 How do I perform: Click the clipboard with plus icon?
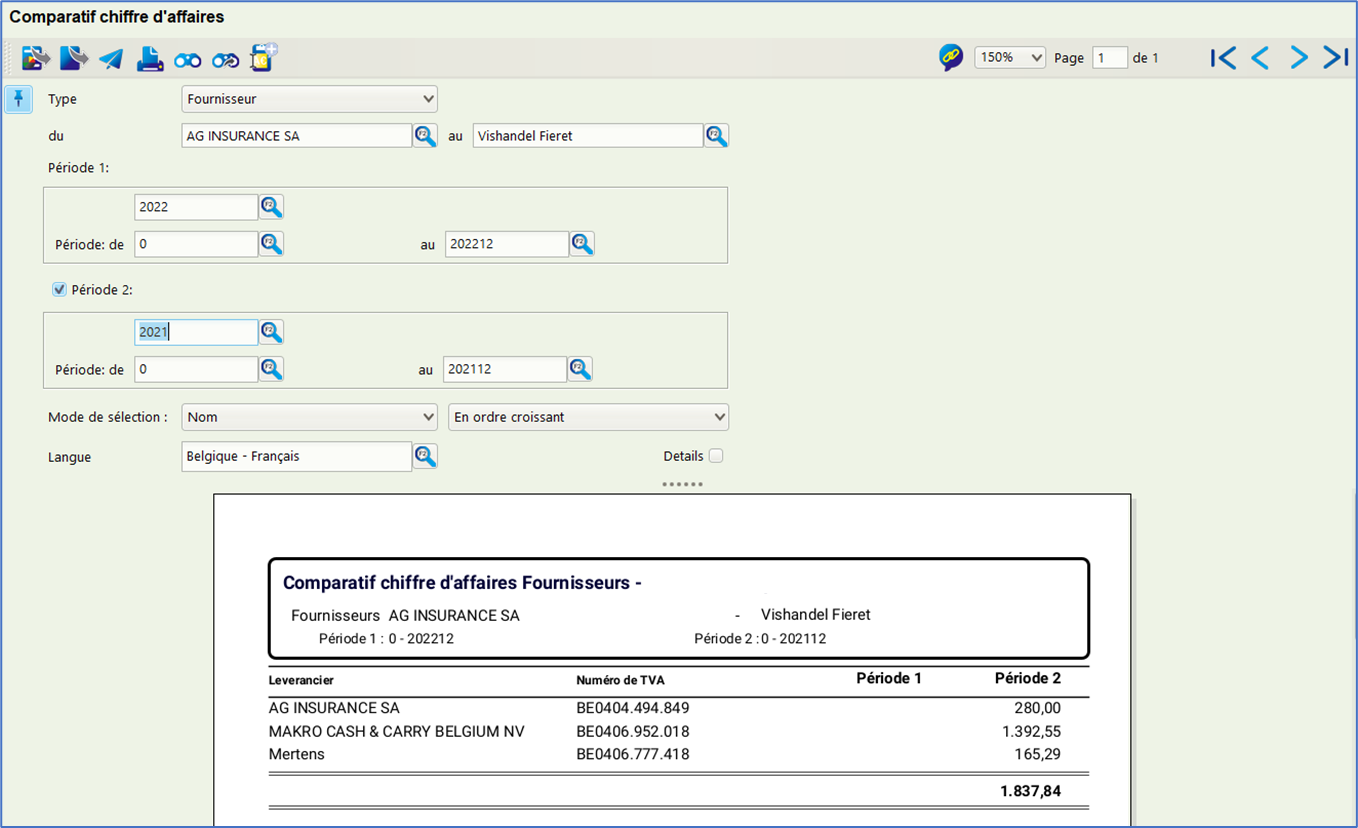pyautogui.click(x=263, y=57)
